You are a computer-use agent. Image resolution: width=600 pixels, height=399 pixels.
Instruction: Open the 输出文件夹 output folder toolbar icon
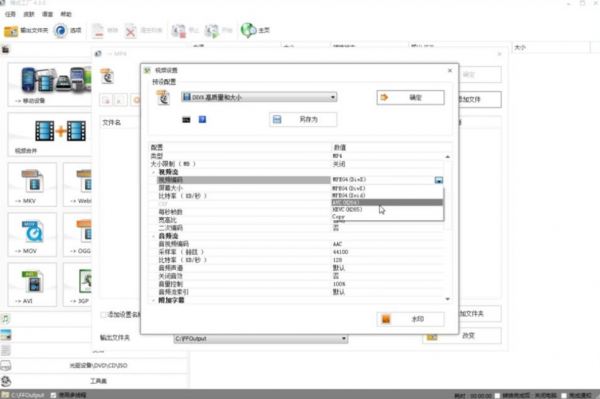coord(11,31)
